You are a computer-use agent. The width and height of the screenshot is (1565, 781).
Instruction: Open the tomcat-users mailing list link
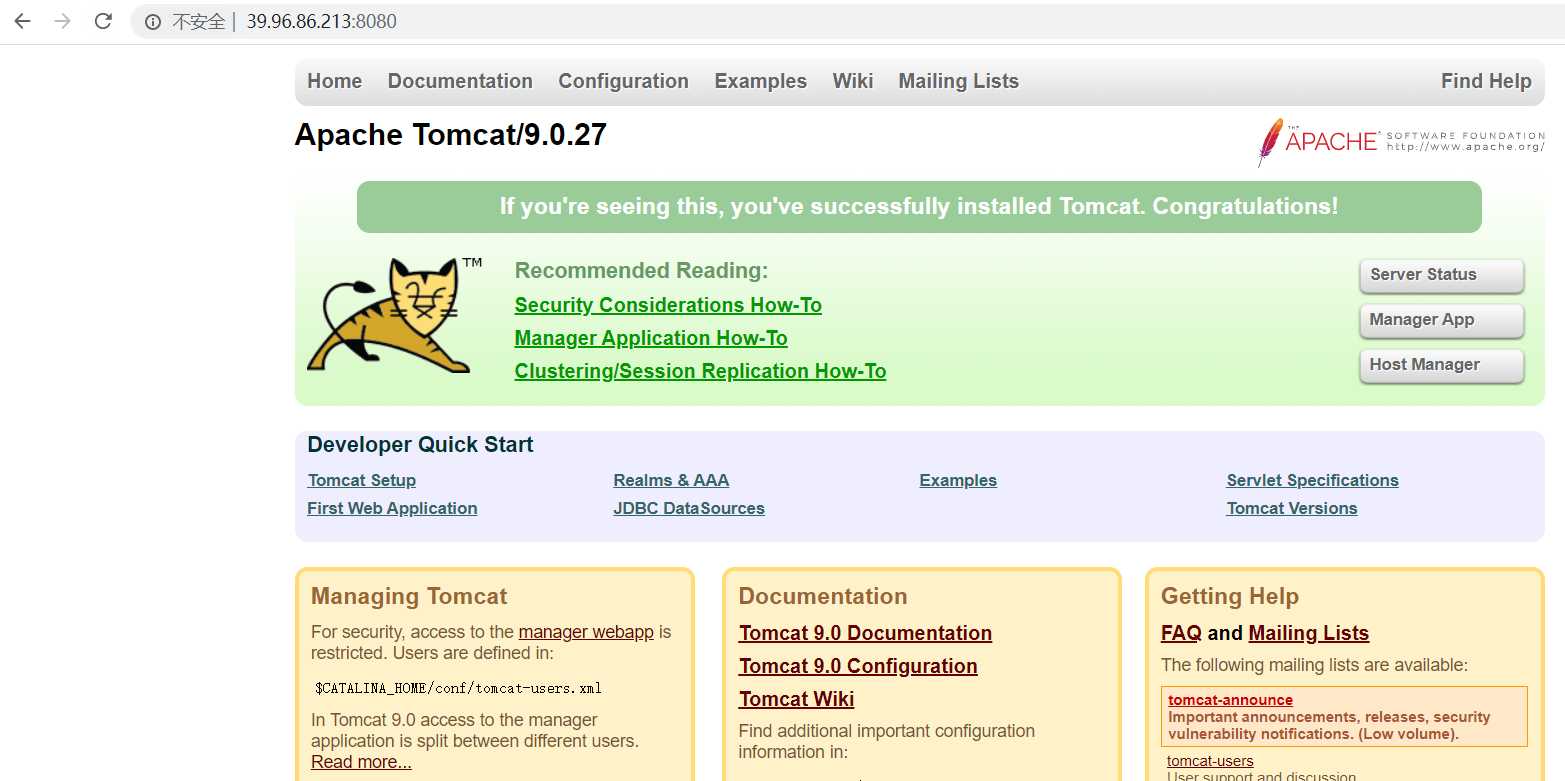1210,761
